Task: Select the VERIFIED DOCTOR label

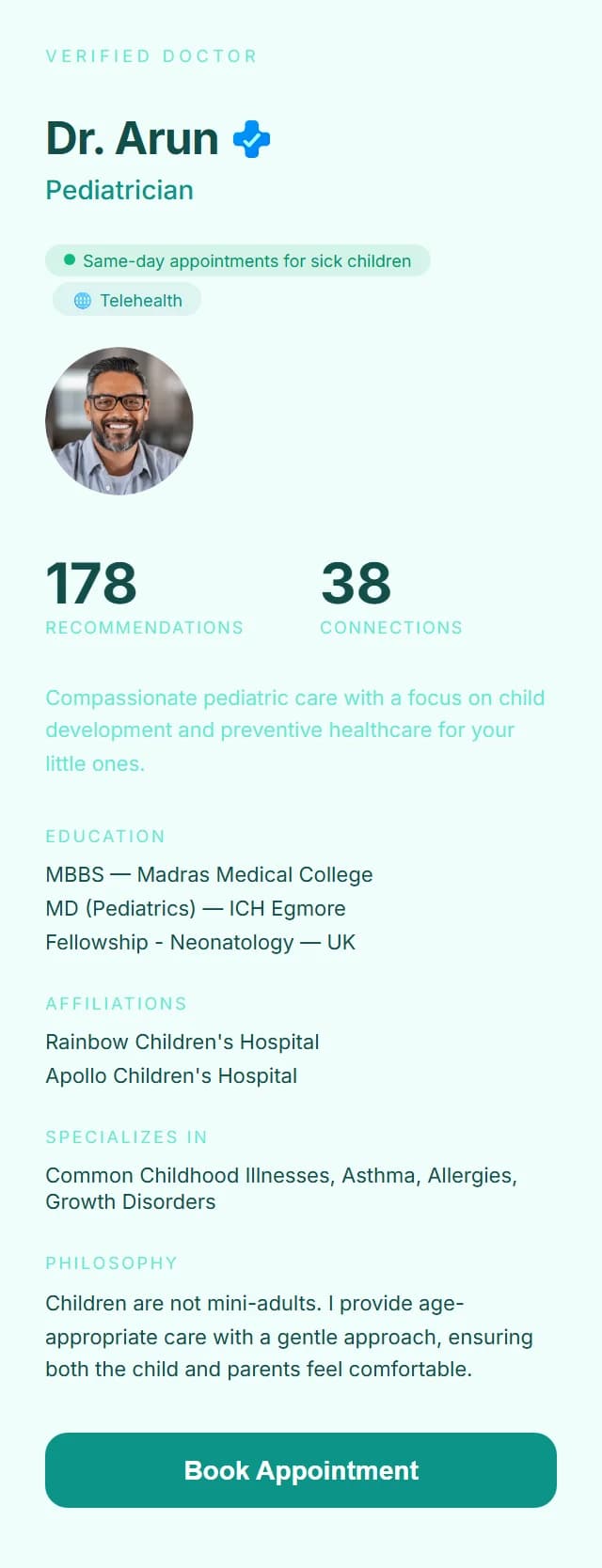Action: click(x=151, y=56)
